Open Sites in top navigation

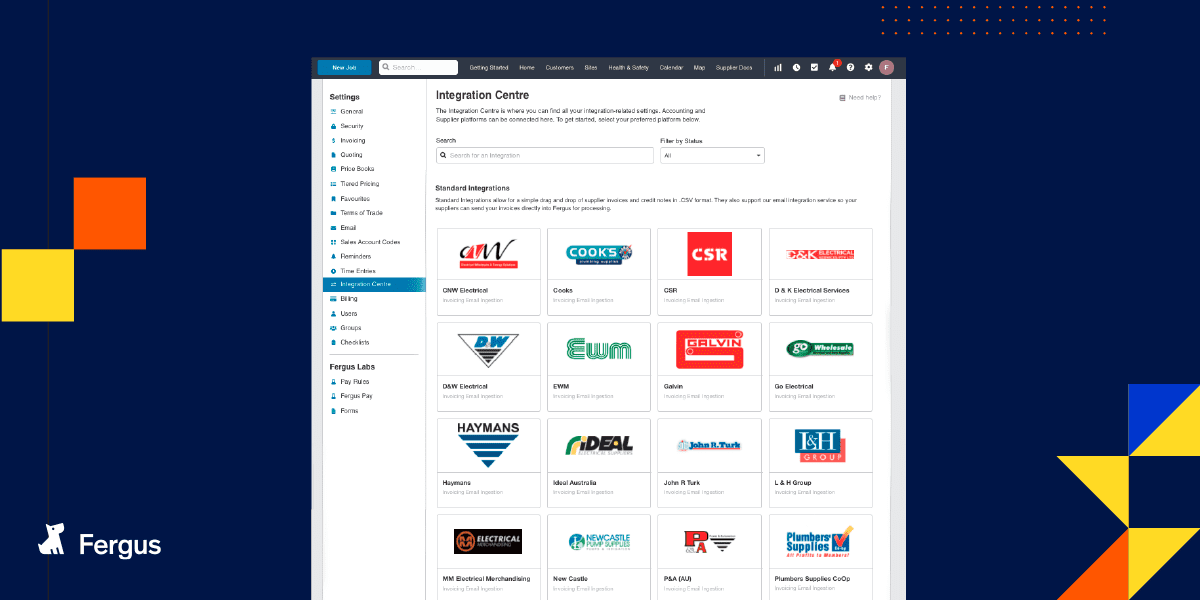point(591,67)
